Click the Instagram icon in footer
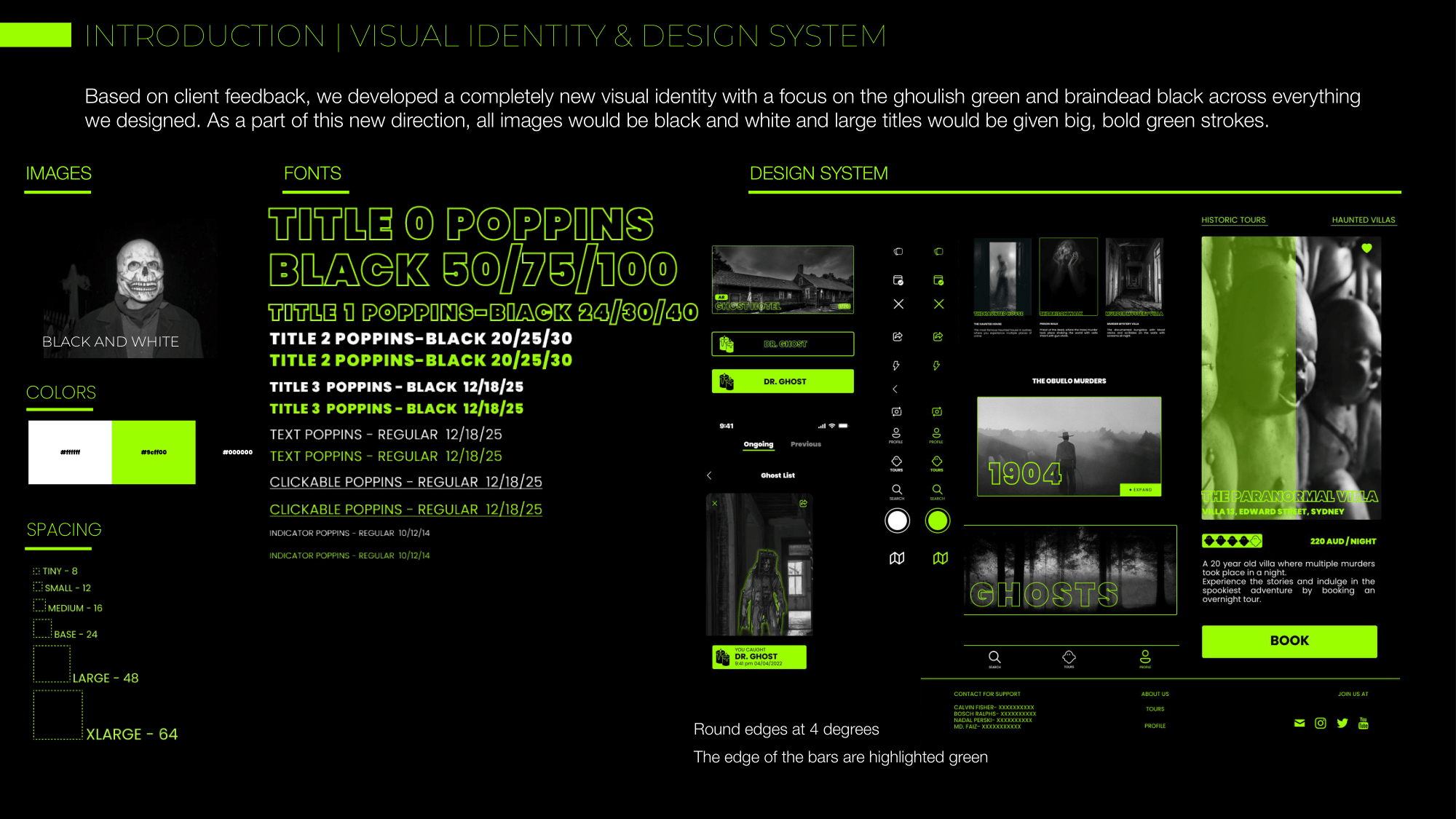1456x819 pixels. click(x=1321, y=723)
